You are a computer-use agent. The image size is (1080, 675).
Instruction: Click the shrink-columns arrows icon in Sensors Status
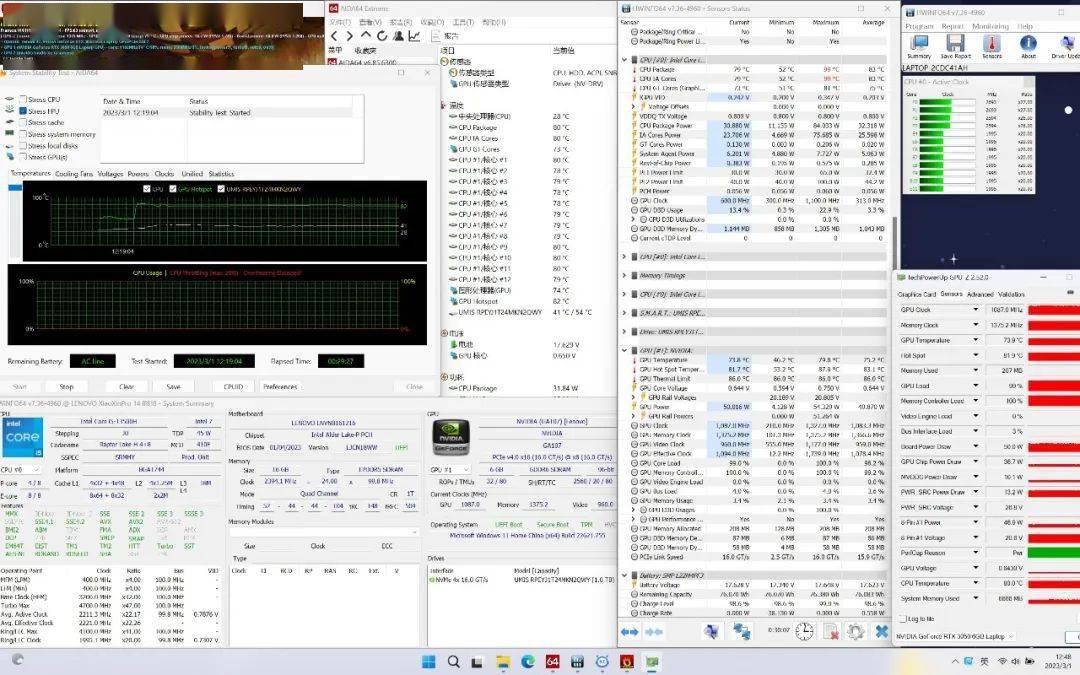pyautogui.click(x=654, y=632)
